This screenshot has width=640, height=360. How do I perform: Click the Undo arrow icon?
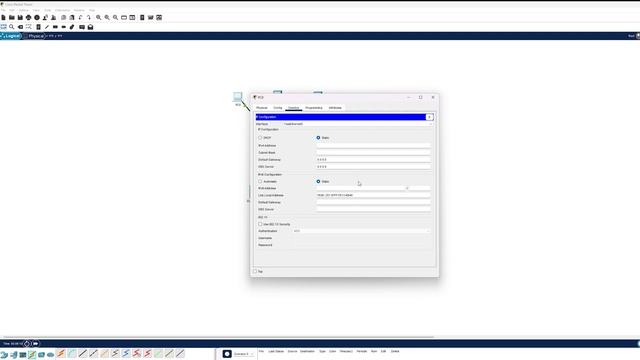[x=80, y=18]
